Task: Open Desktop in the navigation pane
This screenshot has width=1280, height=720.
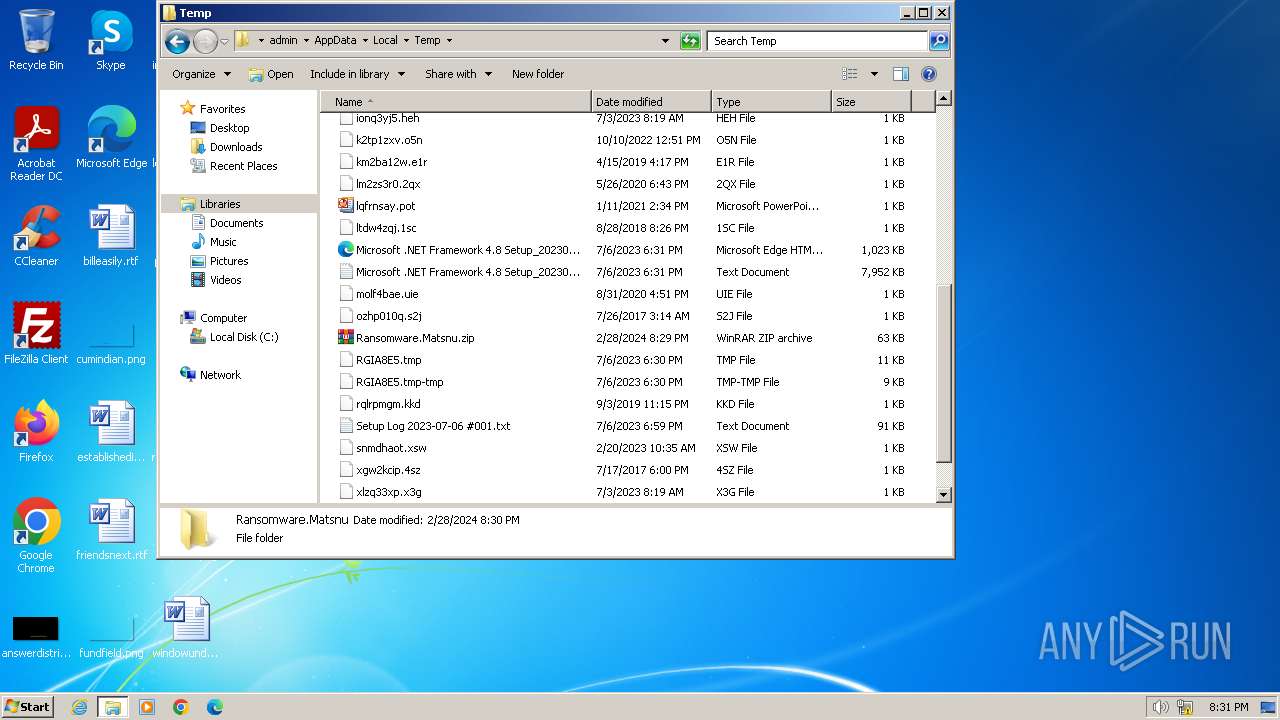Action: [229, 128]
